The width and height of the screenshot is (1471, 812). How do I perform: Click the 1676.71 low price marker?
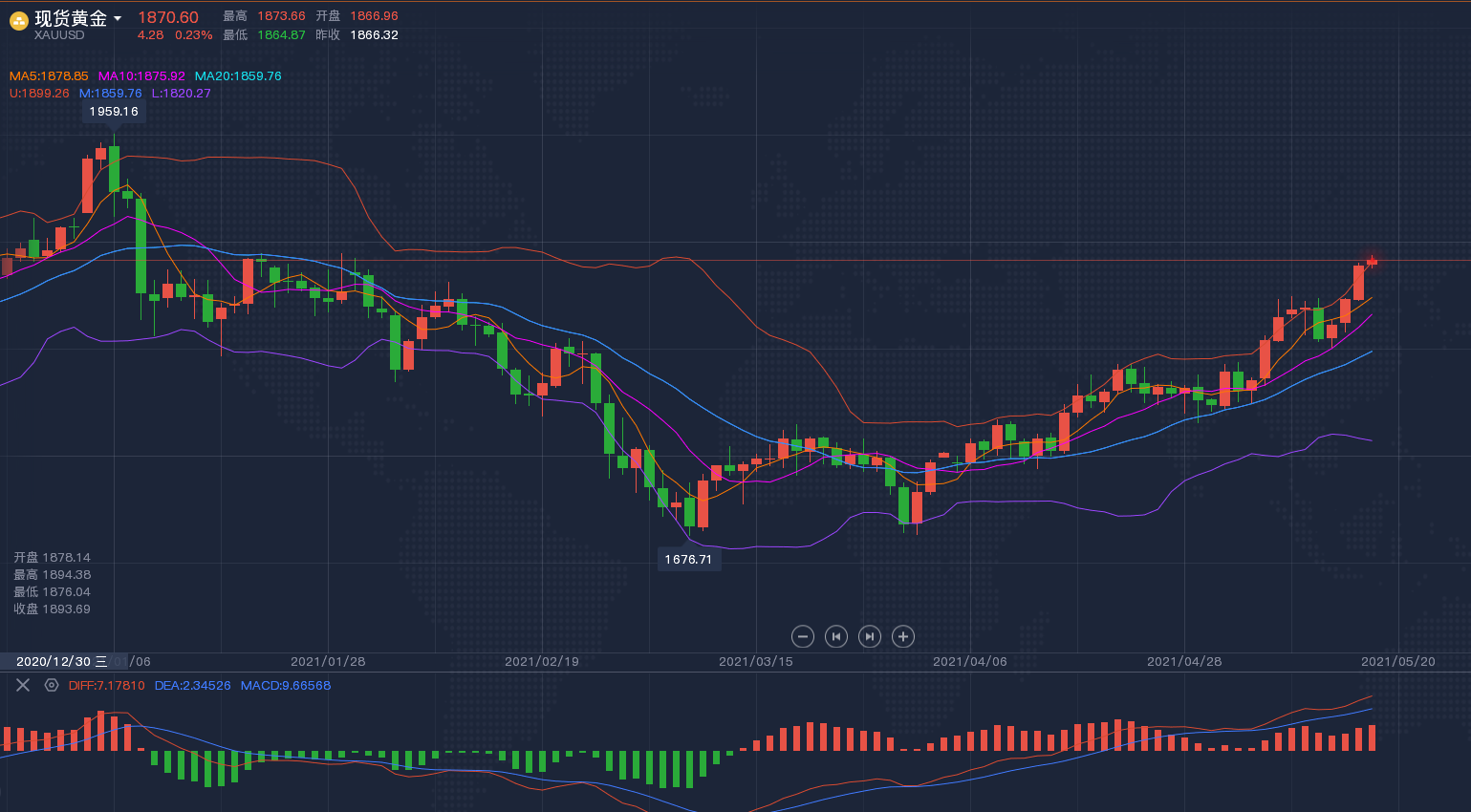(x=688, y=560)
